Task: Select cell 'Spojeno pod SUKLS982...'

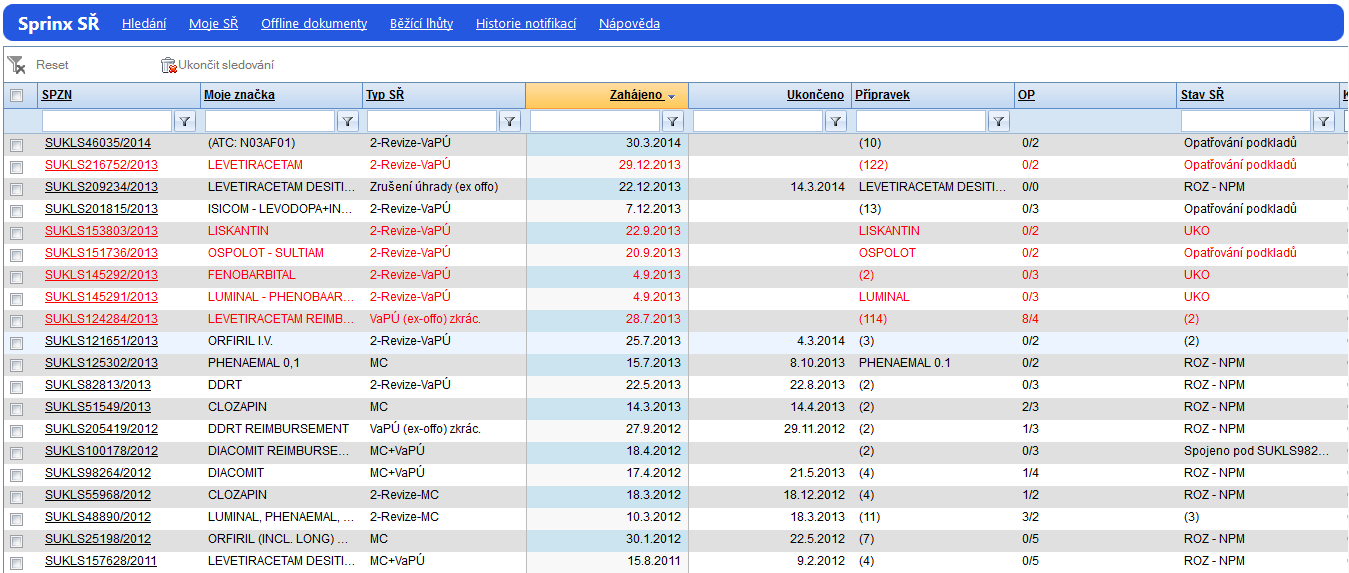Action: pos(1257,451)
